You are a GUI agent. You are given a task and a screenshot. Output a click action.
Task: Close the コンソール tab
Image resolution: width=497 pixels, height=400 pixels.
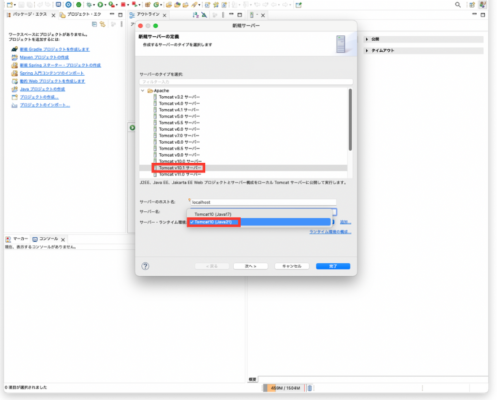(x=63, y=239)
